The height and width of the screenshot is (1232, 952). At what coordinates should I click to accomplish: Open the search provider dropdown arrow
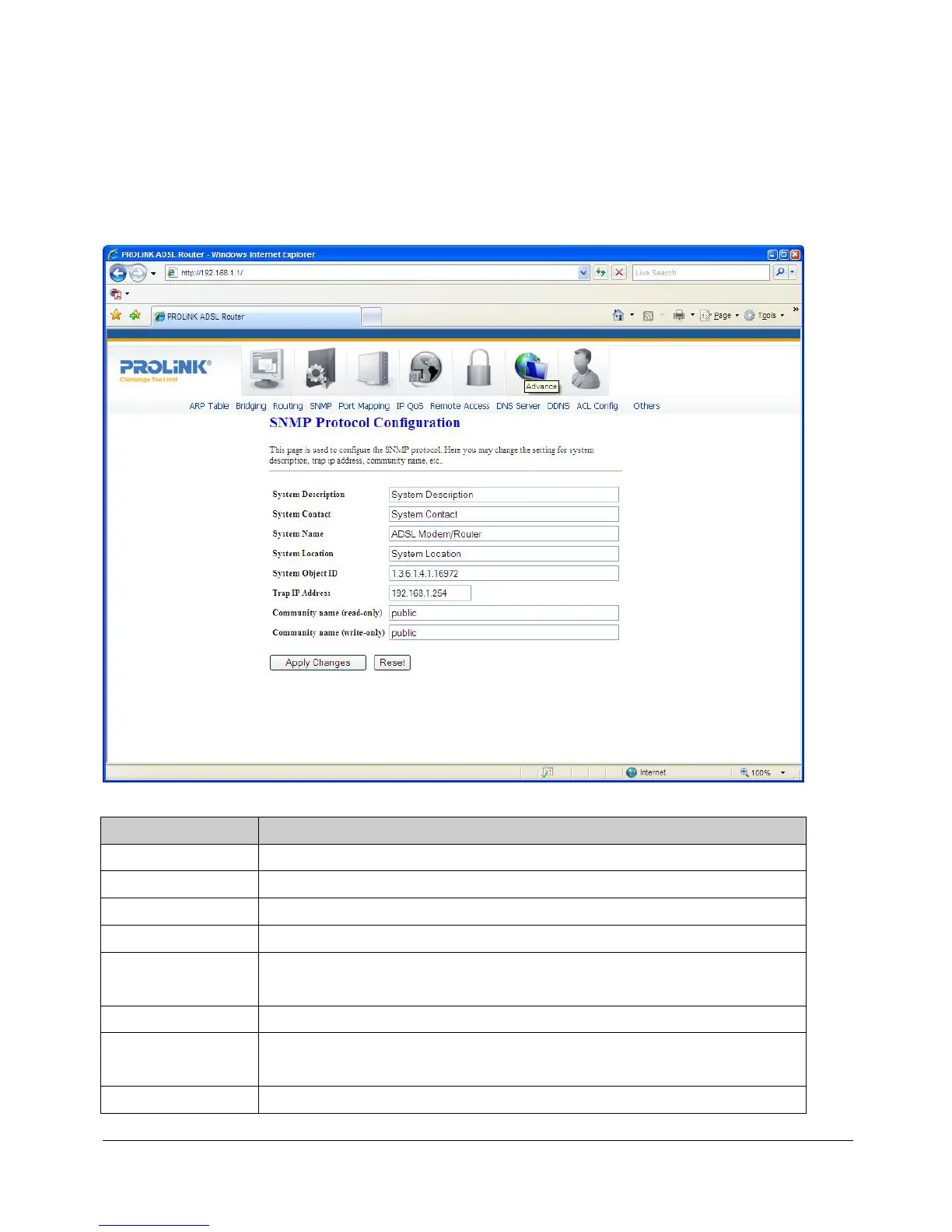tap(793, 272)
